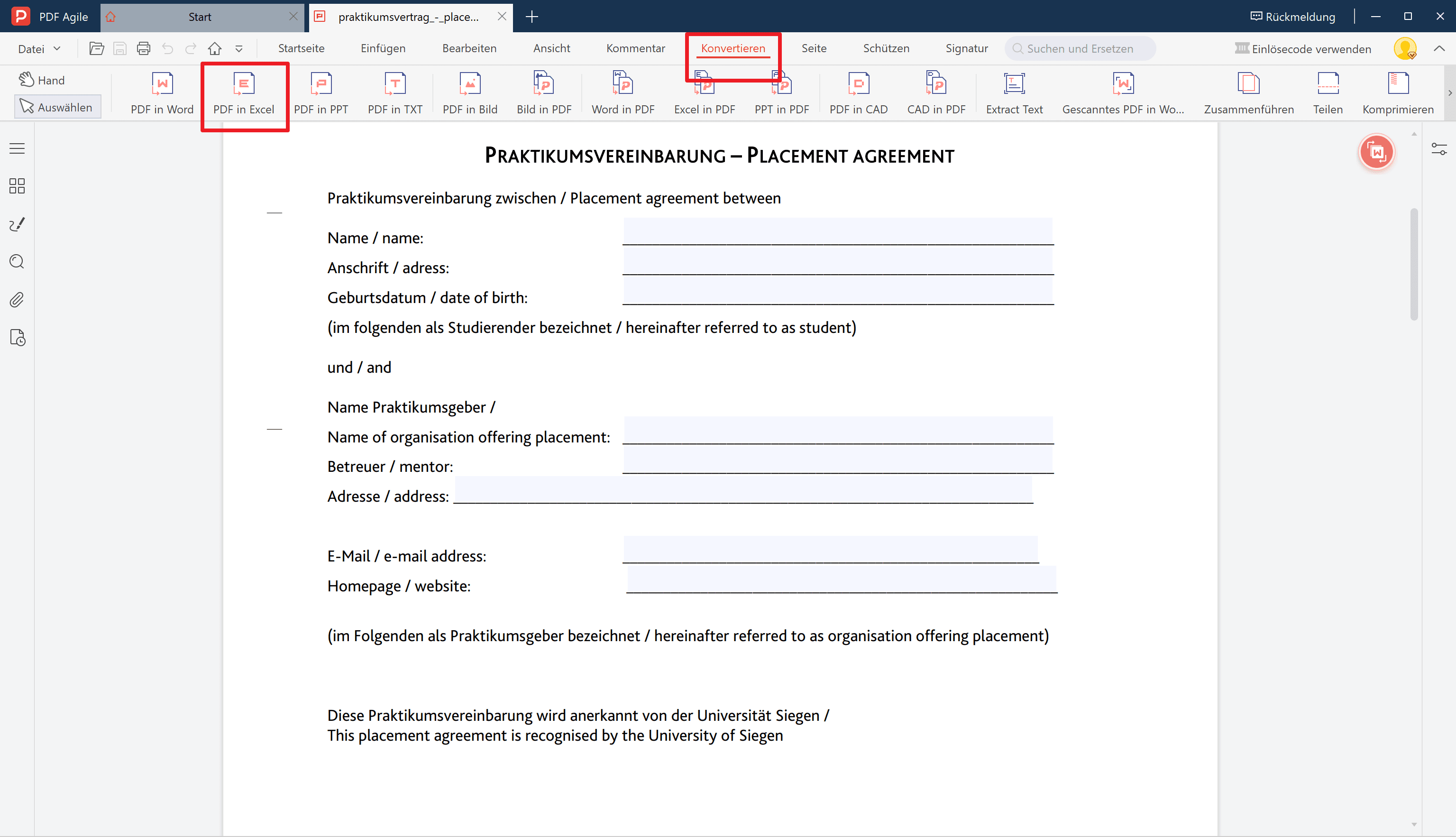Click the Suchen und Ersetzen search field
Image resolution: width=1456 pixels, height=837 pixels.
point(1080,49)
